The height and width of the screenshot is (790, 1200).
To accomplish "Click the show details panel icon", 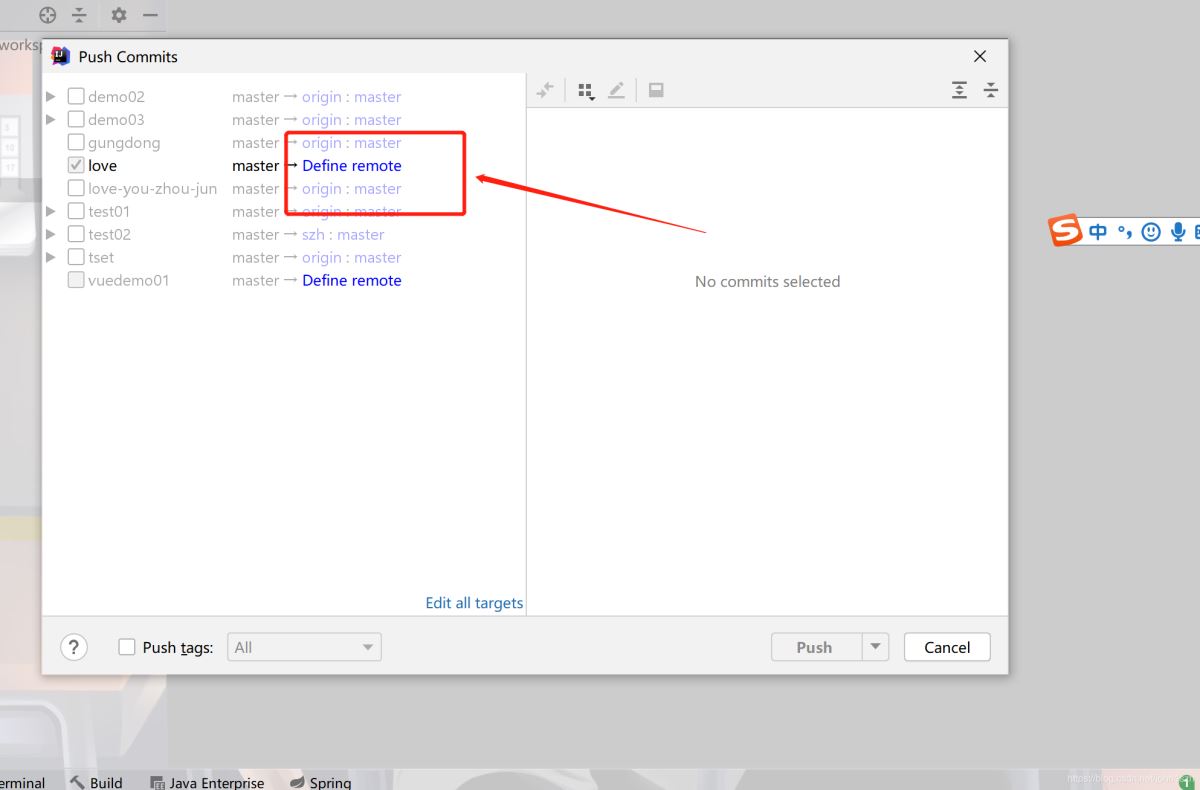I will 656,90.
